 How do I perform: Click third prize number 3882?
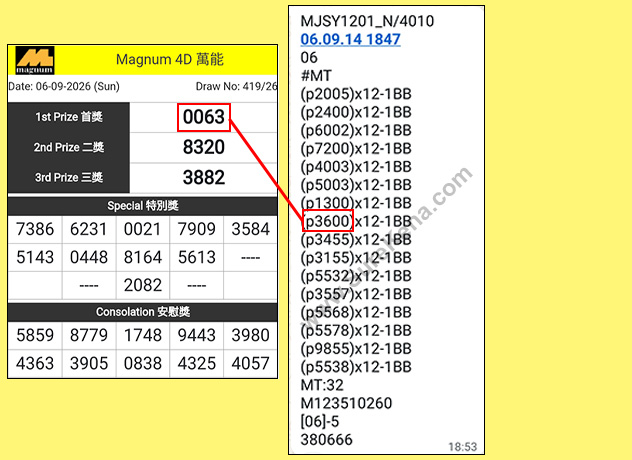point(204,177)
